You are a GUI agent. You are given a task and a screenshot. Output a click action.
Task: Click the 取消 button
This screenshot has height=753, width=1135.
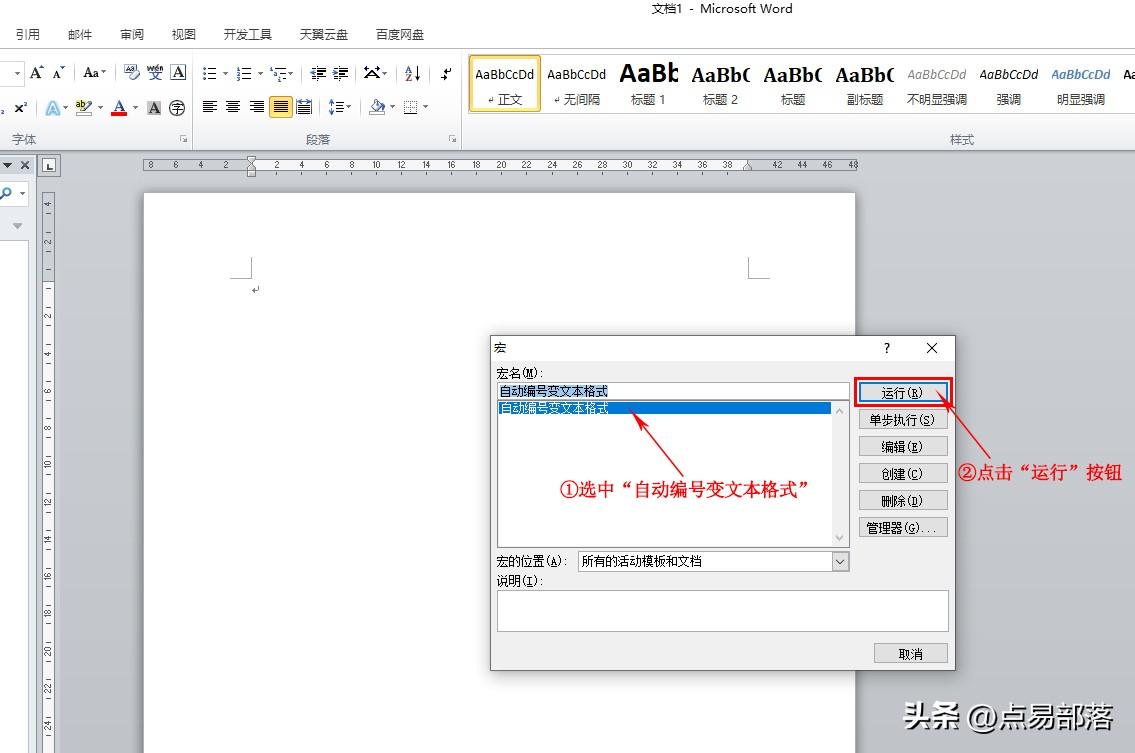pos(911,654)
